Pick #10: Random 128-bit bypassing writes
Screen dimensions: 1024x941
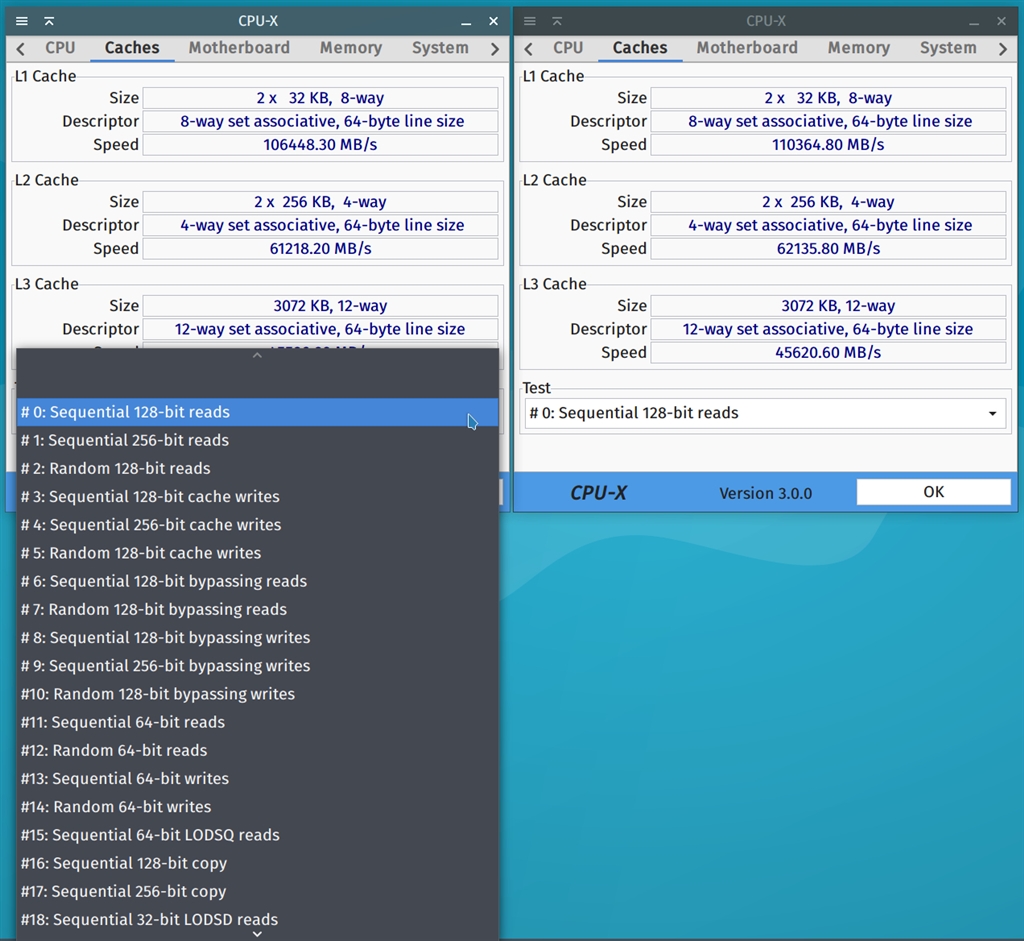[257, 694]
